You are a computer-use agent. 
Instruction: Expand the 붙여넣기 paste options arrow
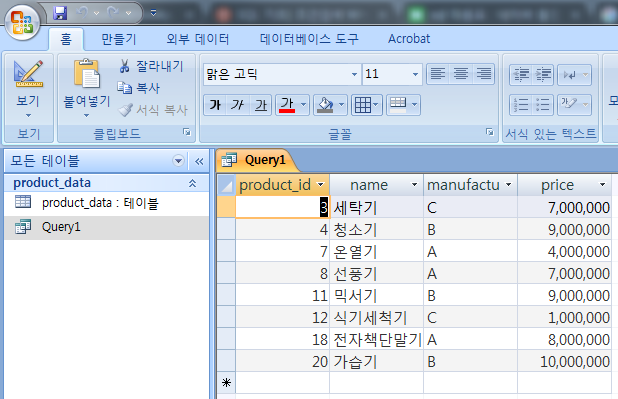86,116
